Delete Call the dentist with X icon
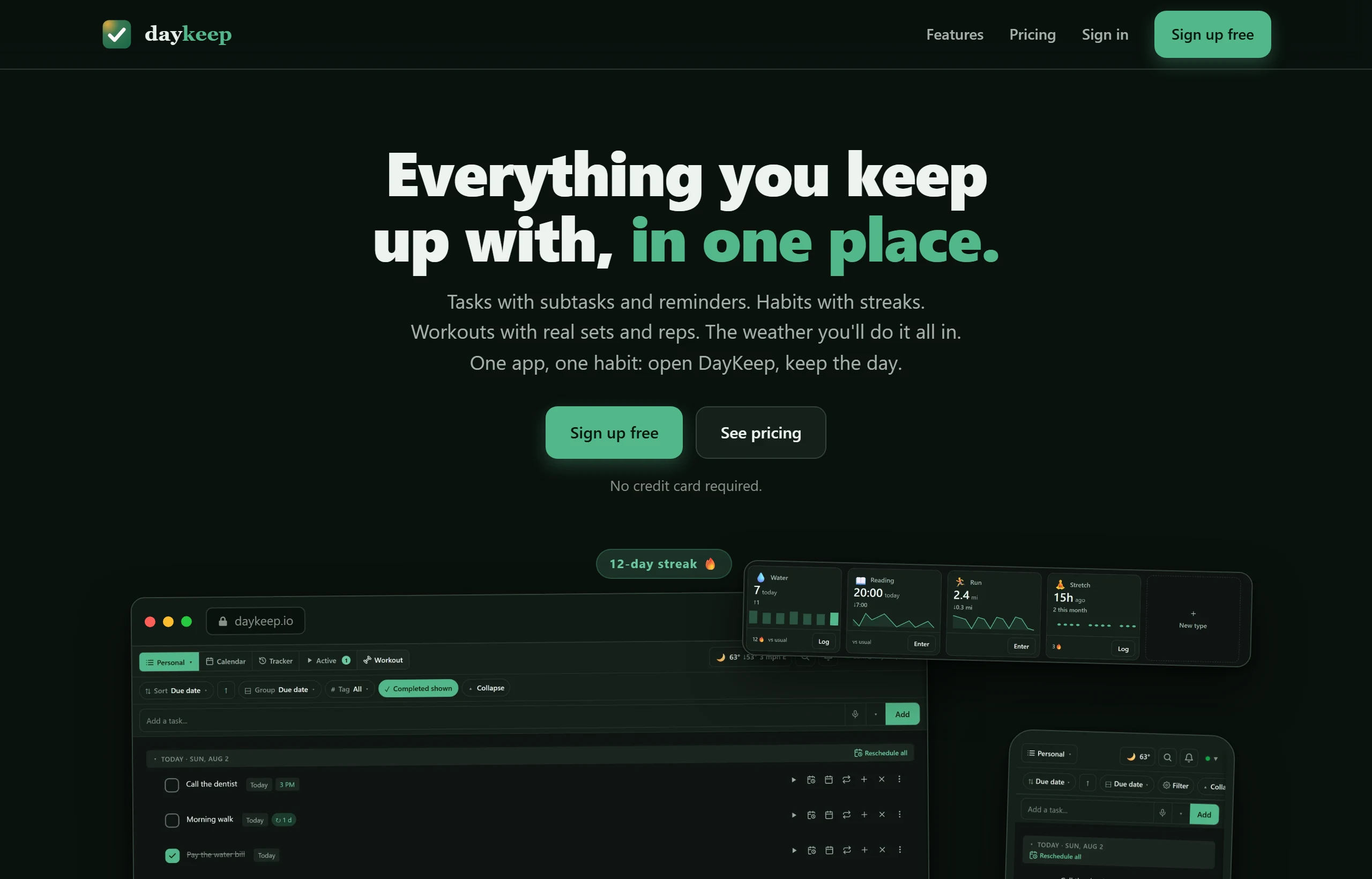Screen dimensions: 1372x879 point(882,779)
